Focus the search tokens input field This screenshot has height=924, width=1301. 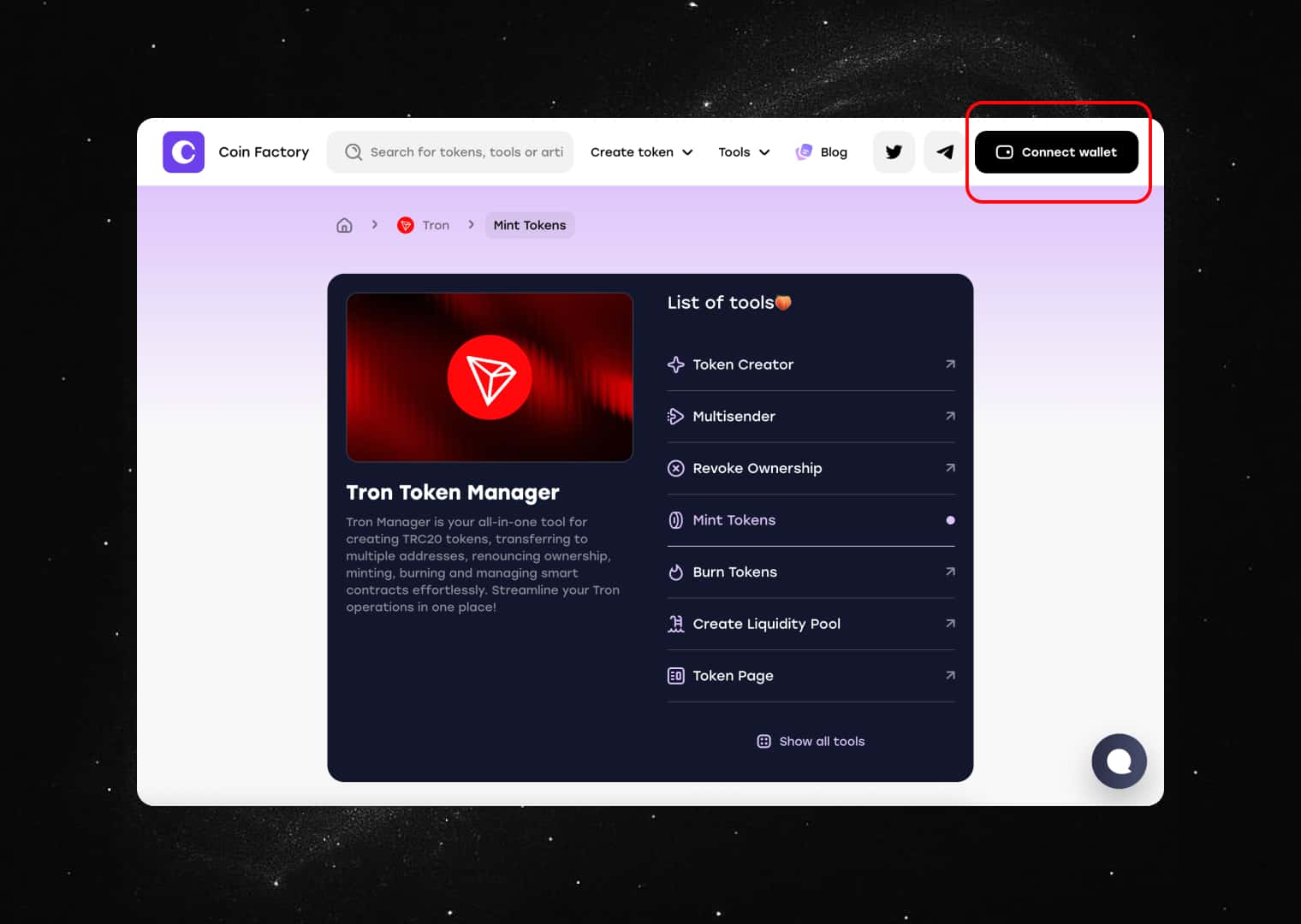click(x=450, y=152)
